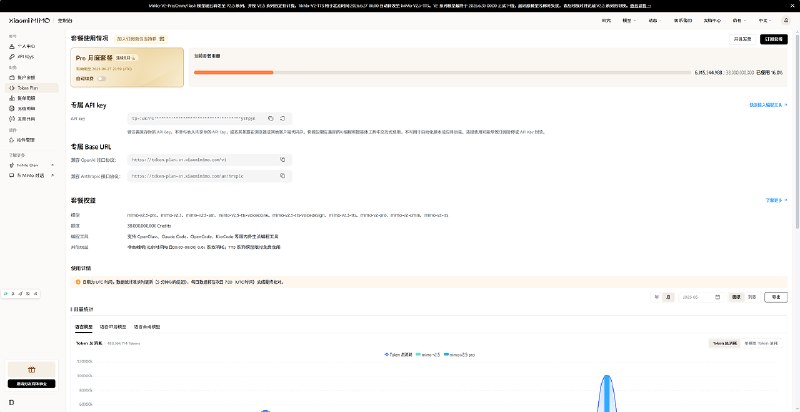
Task: Click the gift box card in sidebar
Action: click(32, 370)
